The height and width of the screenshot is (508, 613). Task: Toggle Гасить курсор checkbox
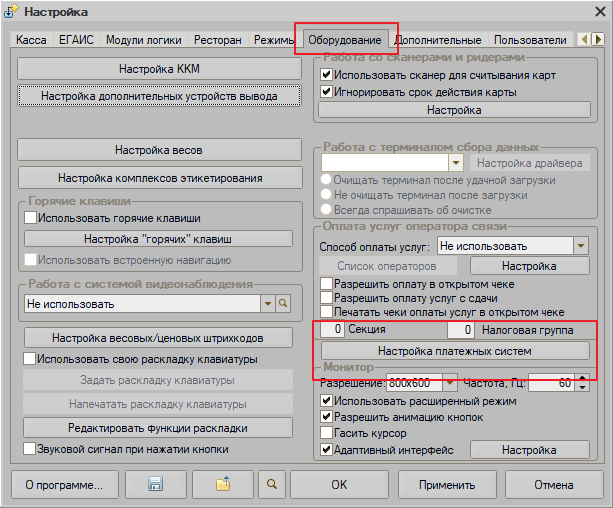tap(326, 433)
